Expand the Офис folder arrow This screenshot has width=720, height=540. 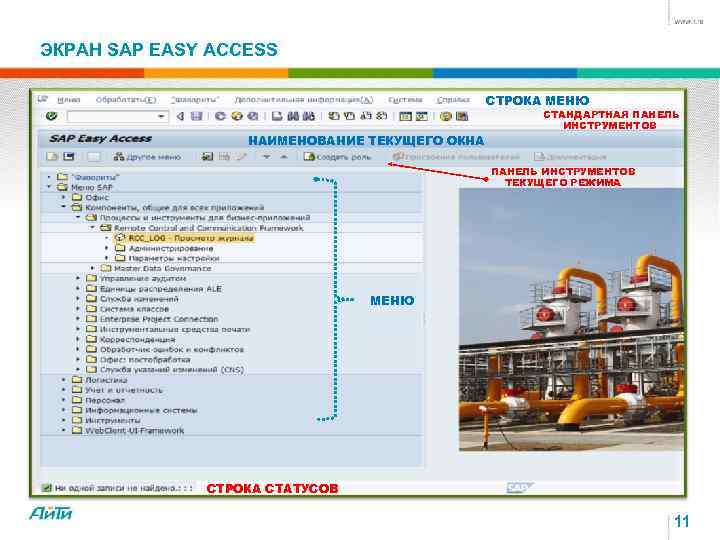tap(64, 197)
